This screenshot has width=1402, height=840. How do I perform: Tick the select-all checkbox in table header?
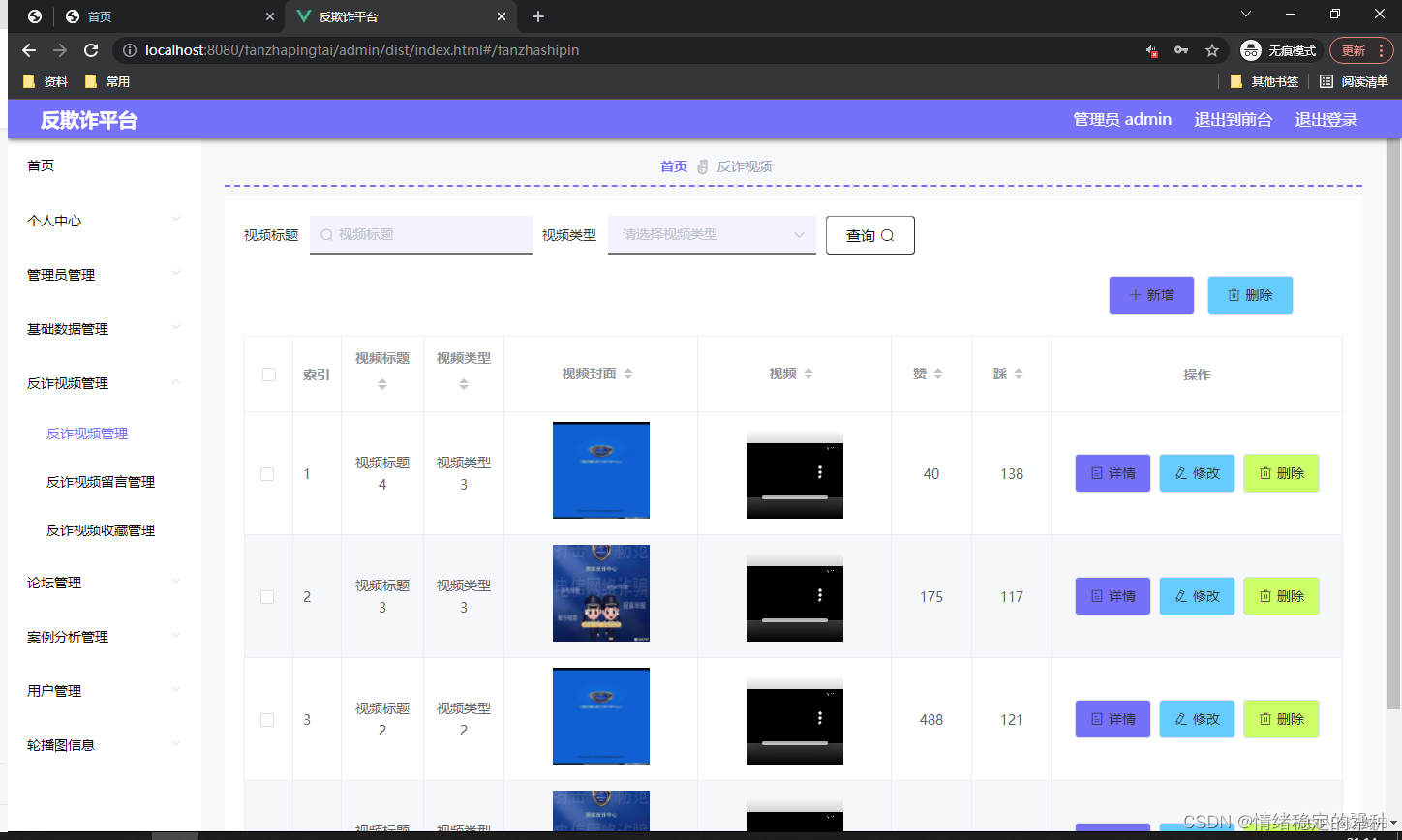269,375
